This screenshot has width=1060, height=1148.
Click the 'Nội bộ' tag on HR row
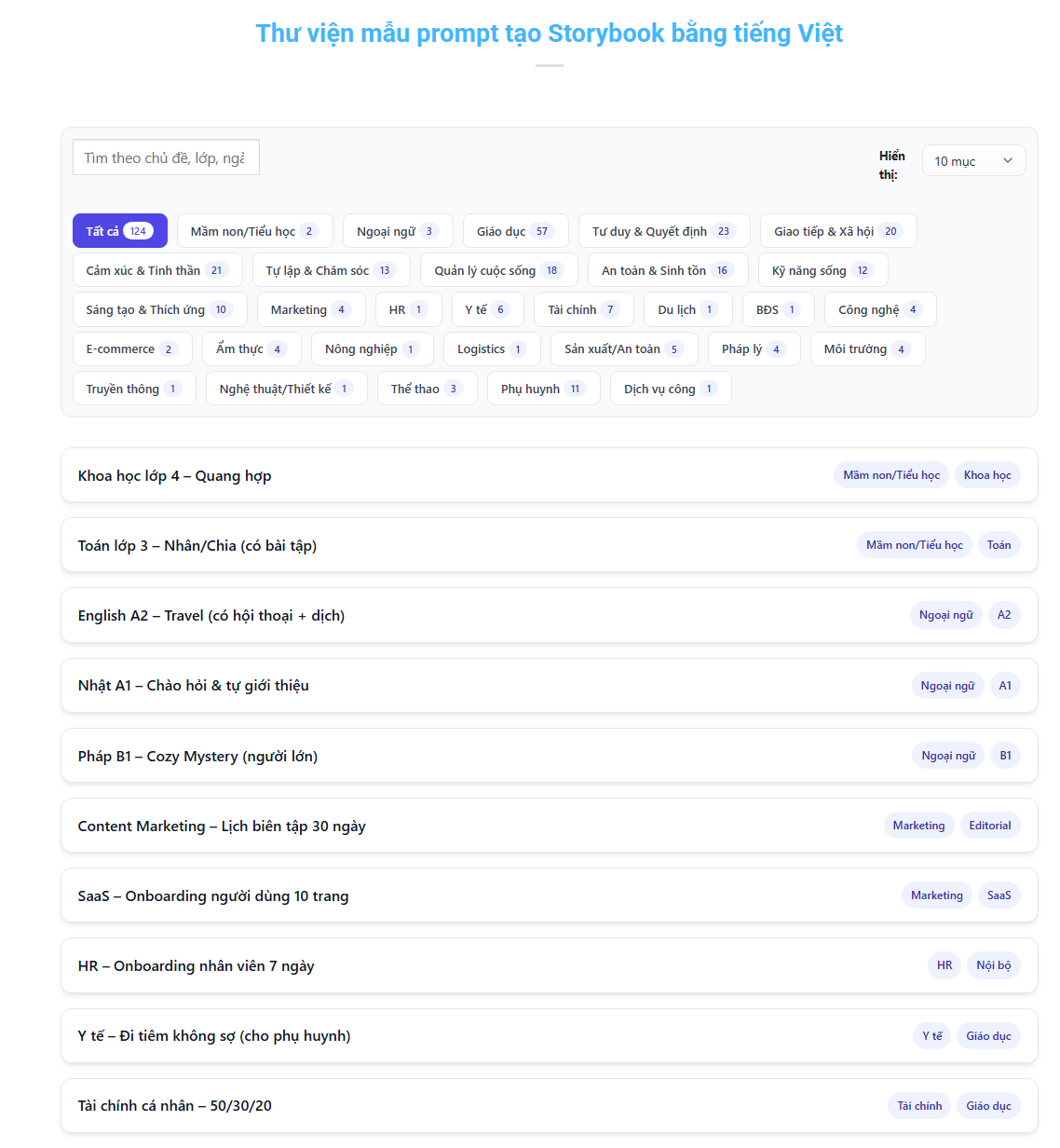(993, 965)
